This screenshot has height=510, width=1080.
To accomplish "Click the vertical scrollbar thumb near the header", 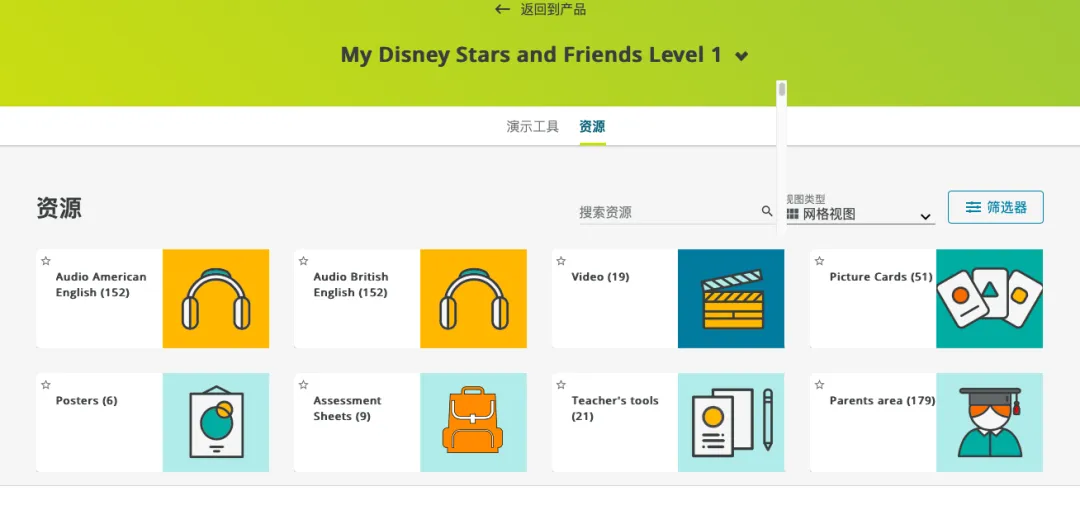I will click(782, 89).
